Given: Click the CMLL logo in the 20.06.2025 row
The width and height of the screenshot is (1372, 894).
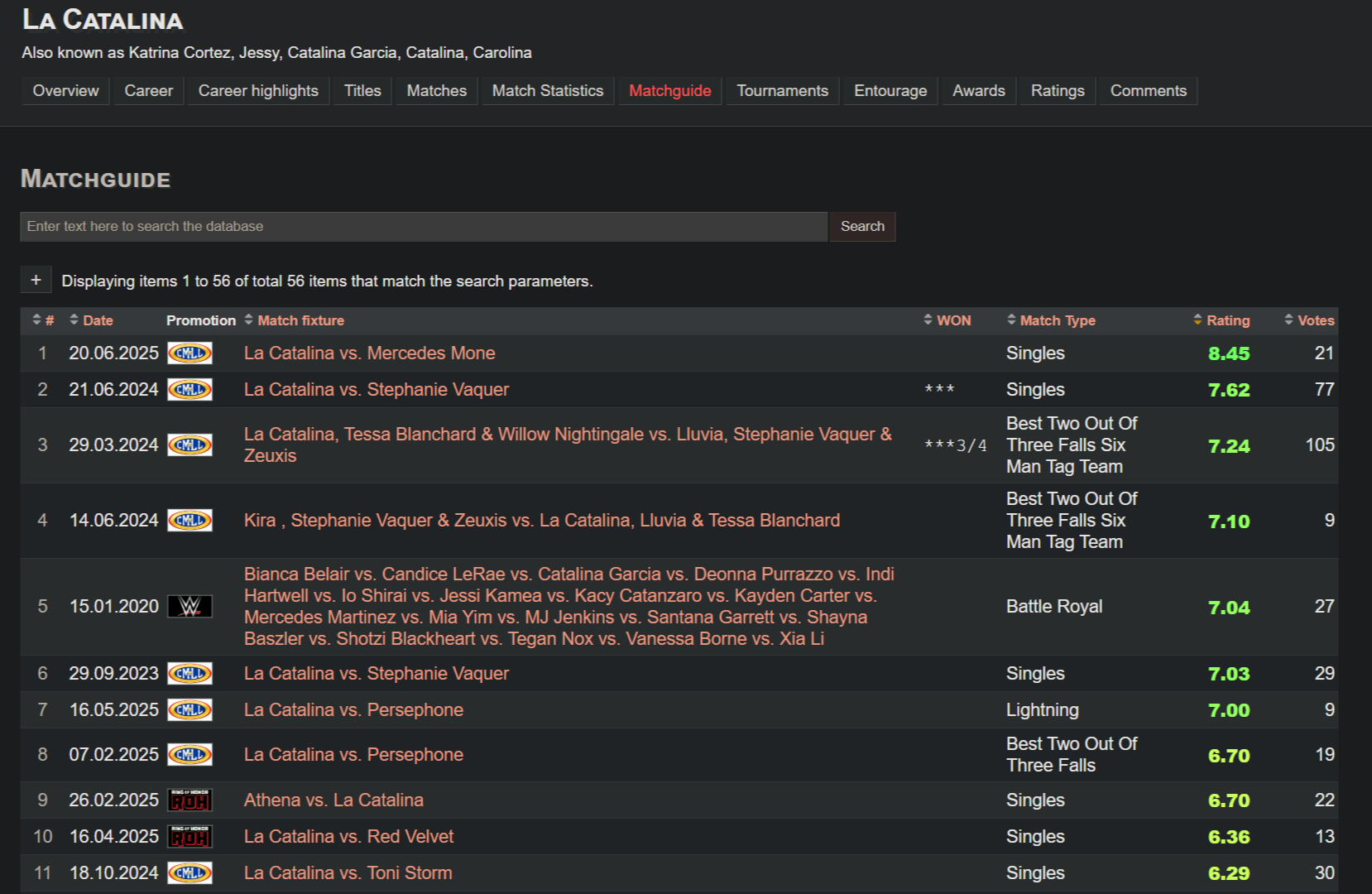Looking at the screenshot, I should 189,353.
